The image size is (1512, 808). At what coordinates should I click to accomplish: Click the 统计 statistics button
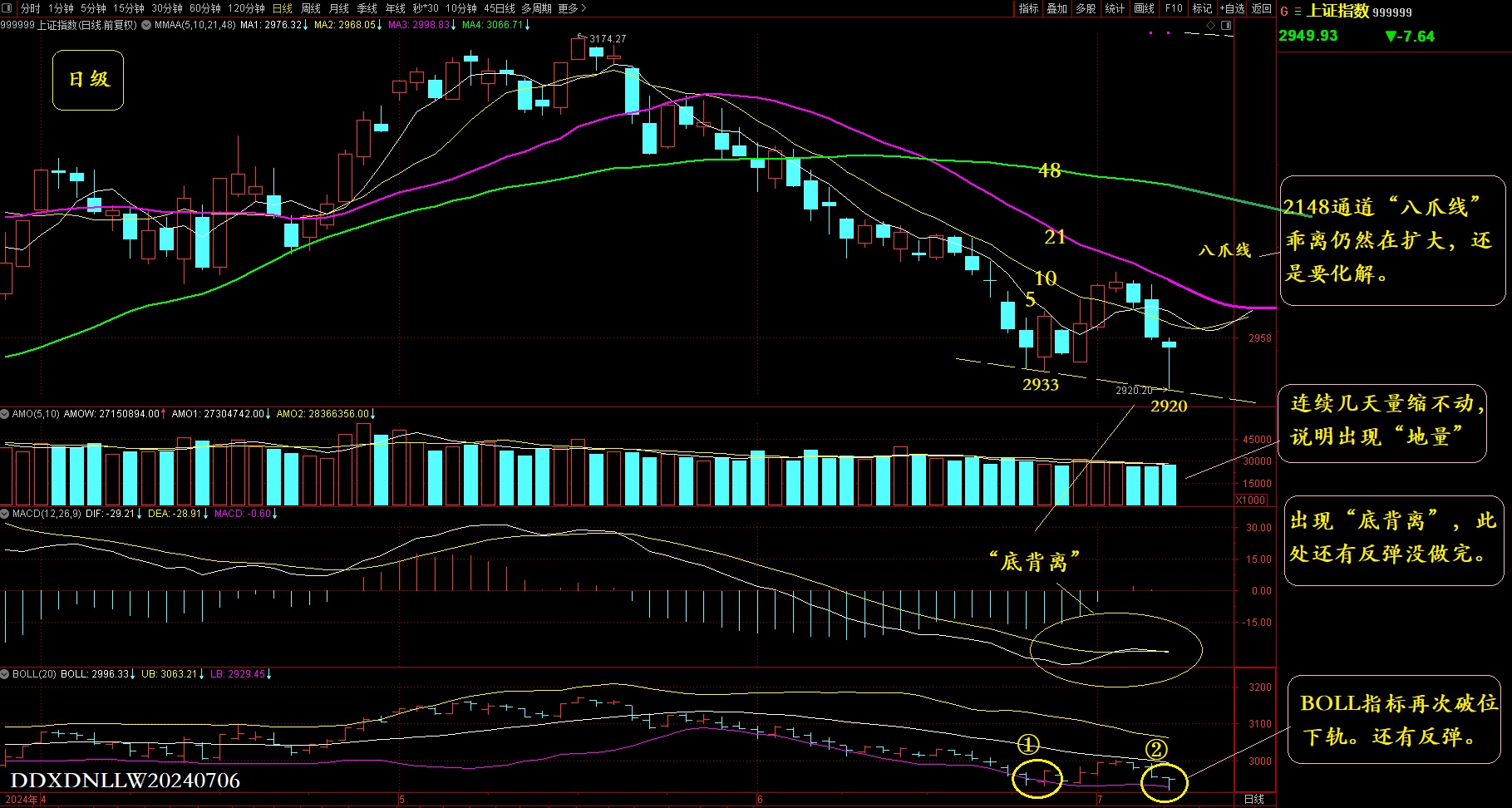point(1115,8)
